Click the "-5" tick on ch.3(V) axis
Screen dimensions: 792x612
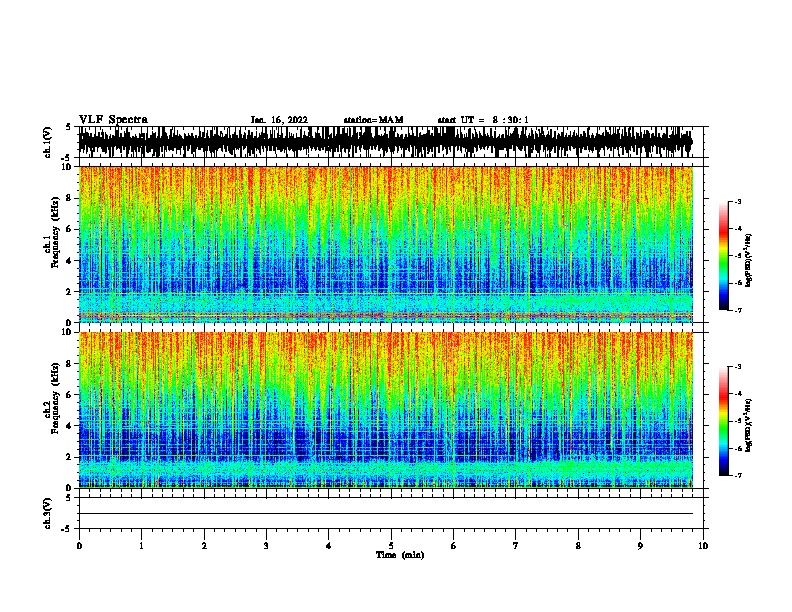[x=66, y=529]
